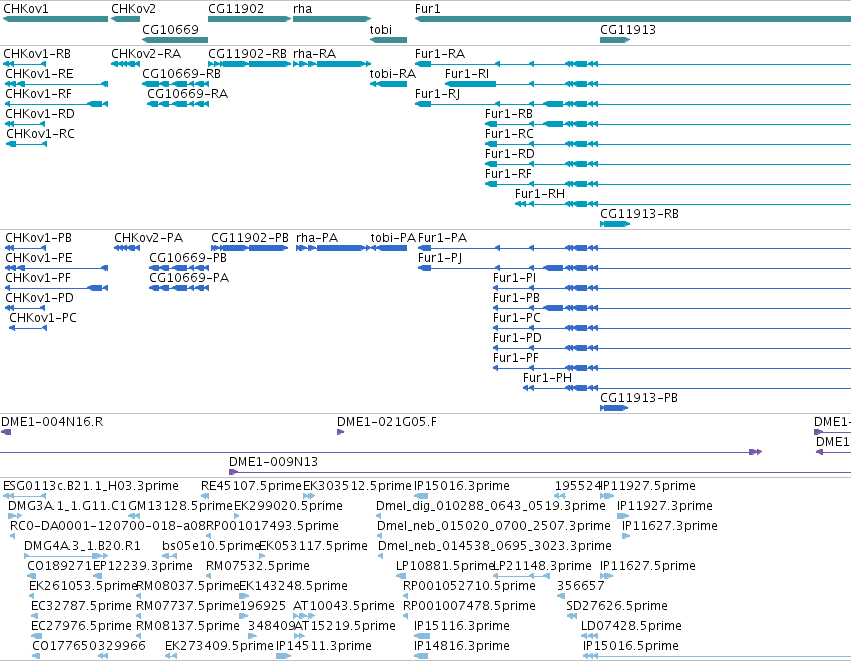Screen dimensions: 851x661
Task: Click the tobi-PA protein label
Action: pos(393,238)
